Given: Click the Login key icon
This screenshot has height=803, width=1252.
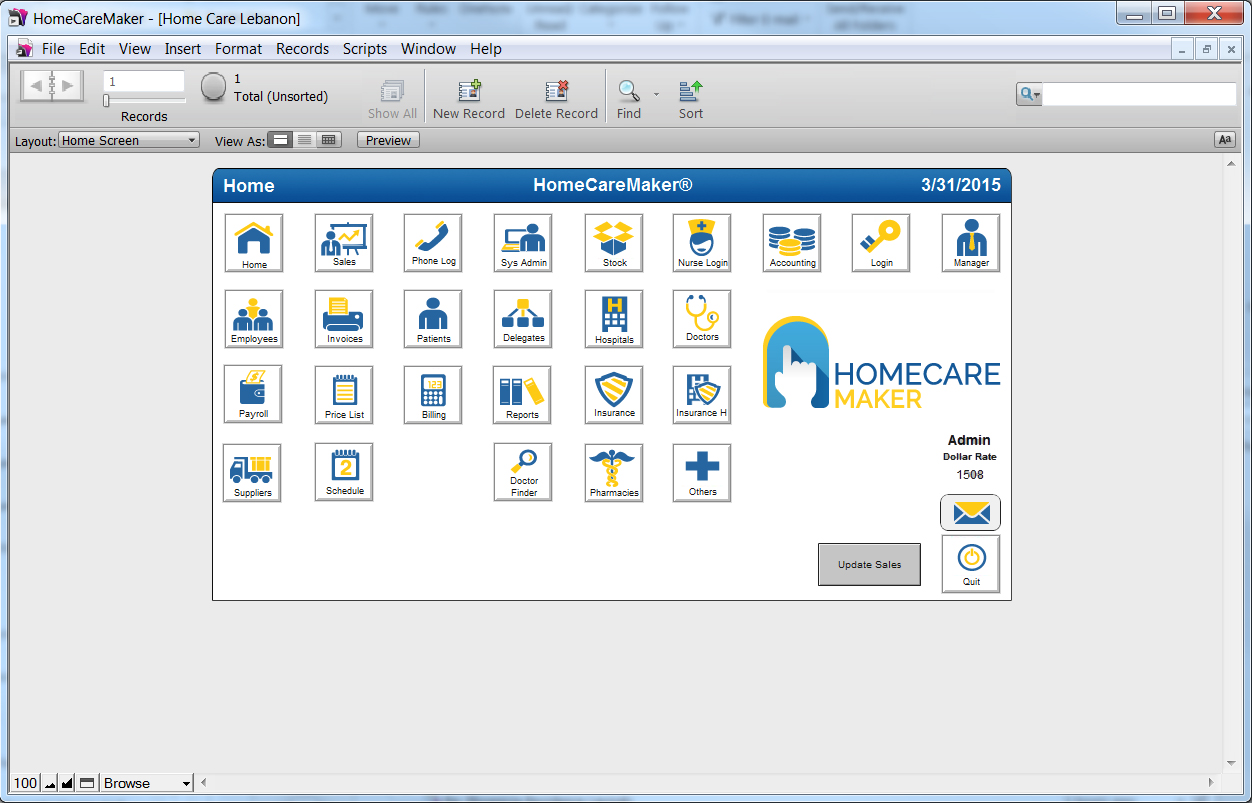Looking at the screenshot, I should 881,243.
